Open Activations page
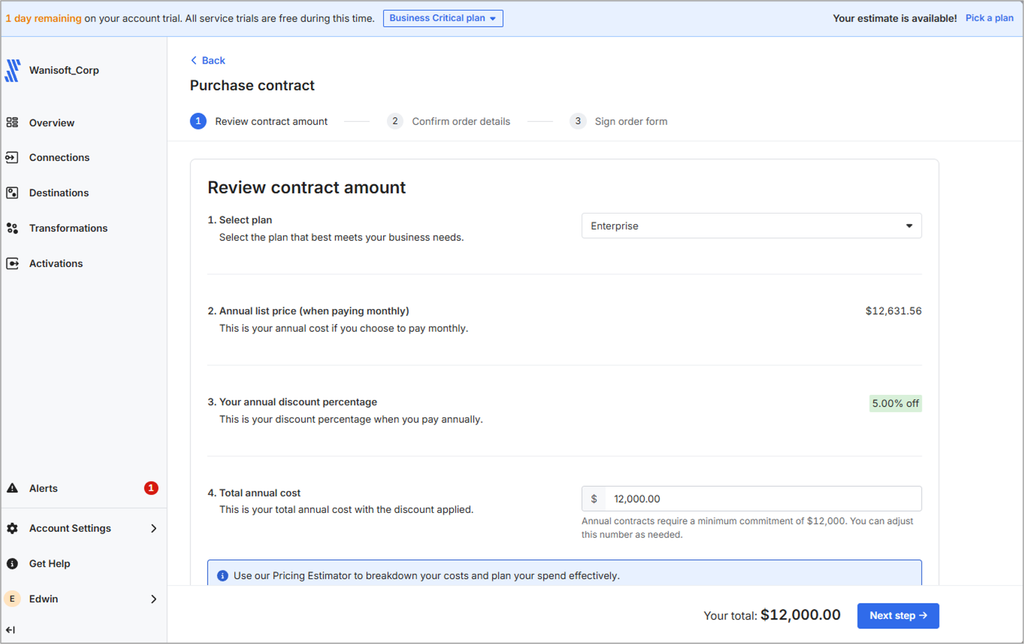 tap(56, 263)
